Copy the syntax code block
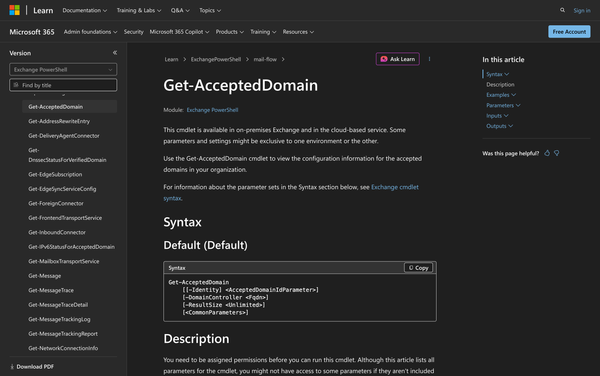This screenshot has width=600, height=376. coord(419,268)
